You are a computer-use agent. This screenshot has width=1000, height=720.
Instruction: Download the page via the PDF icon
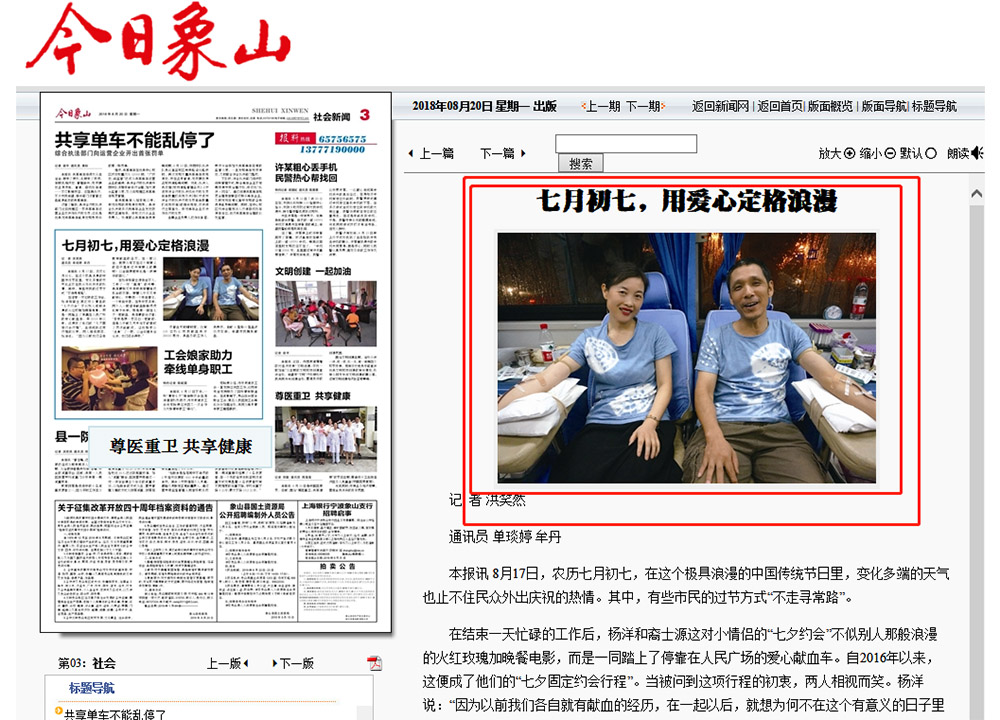(374, 663)
